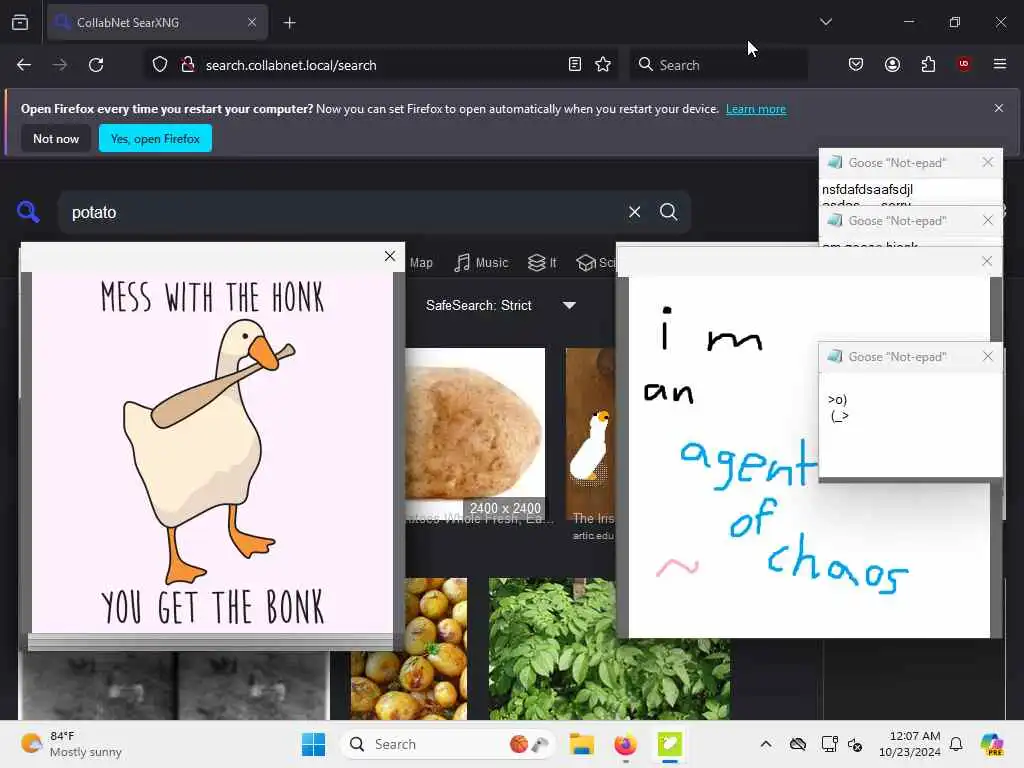Image resolution: width=1024 pixels, height=768 pixels.
Task: Switch to Music search category
Action: [481, 263]
